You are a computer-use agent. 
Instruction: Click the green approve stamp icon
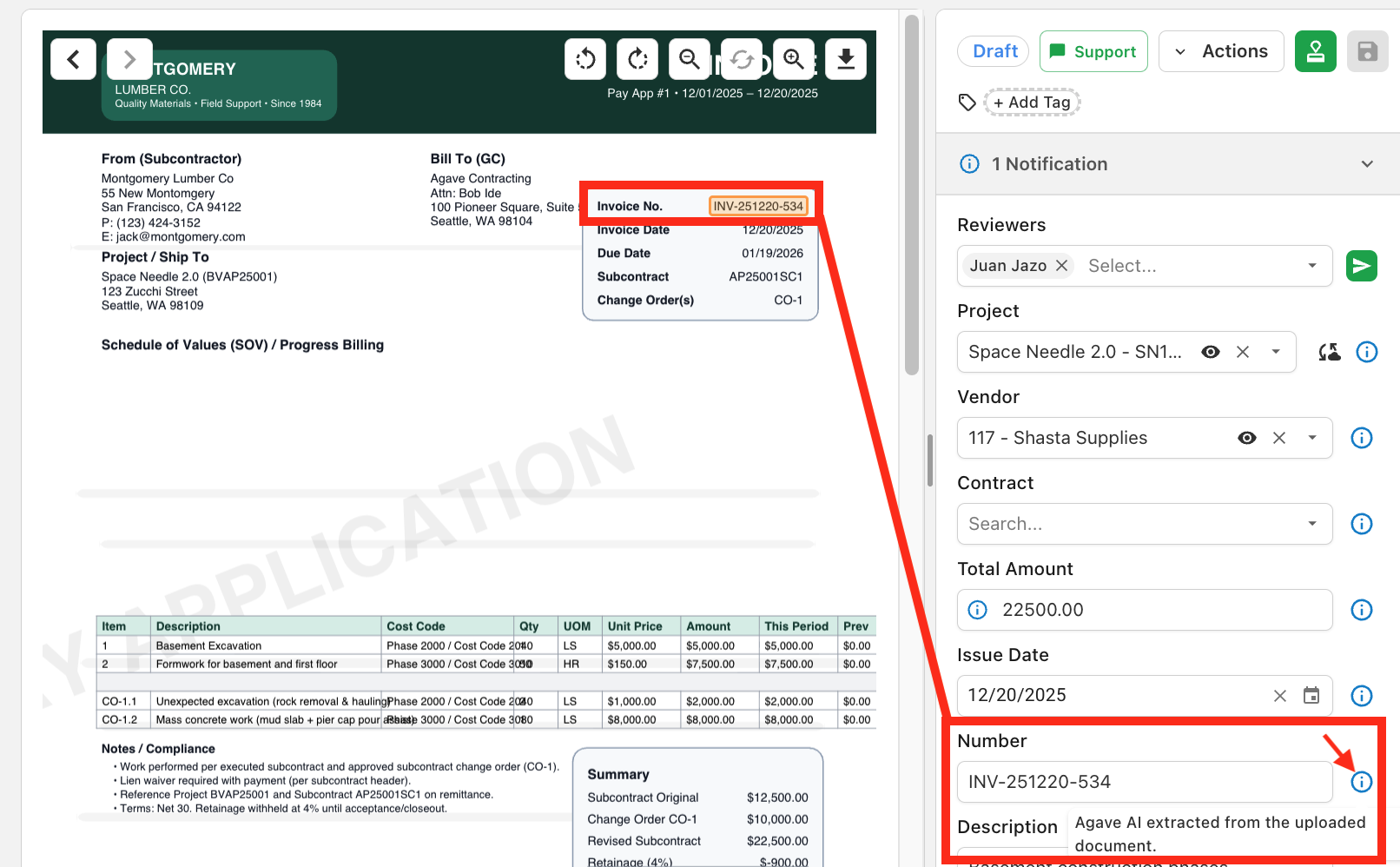(x=1316, y=51)
